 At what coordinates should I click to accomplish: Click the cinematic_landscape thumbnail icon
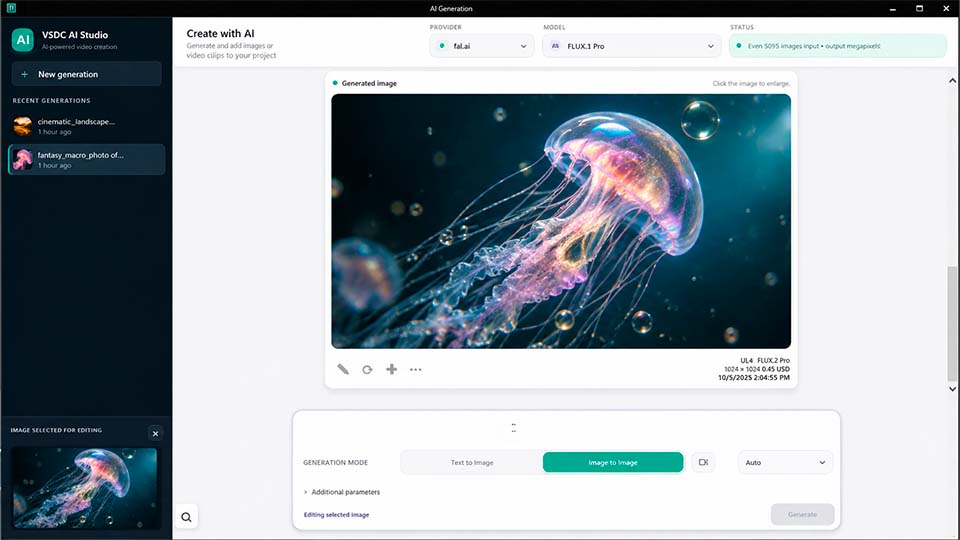[23, 126]
